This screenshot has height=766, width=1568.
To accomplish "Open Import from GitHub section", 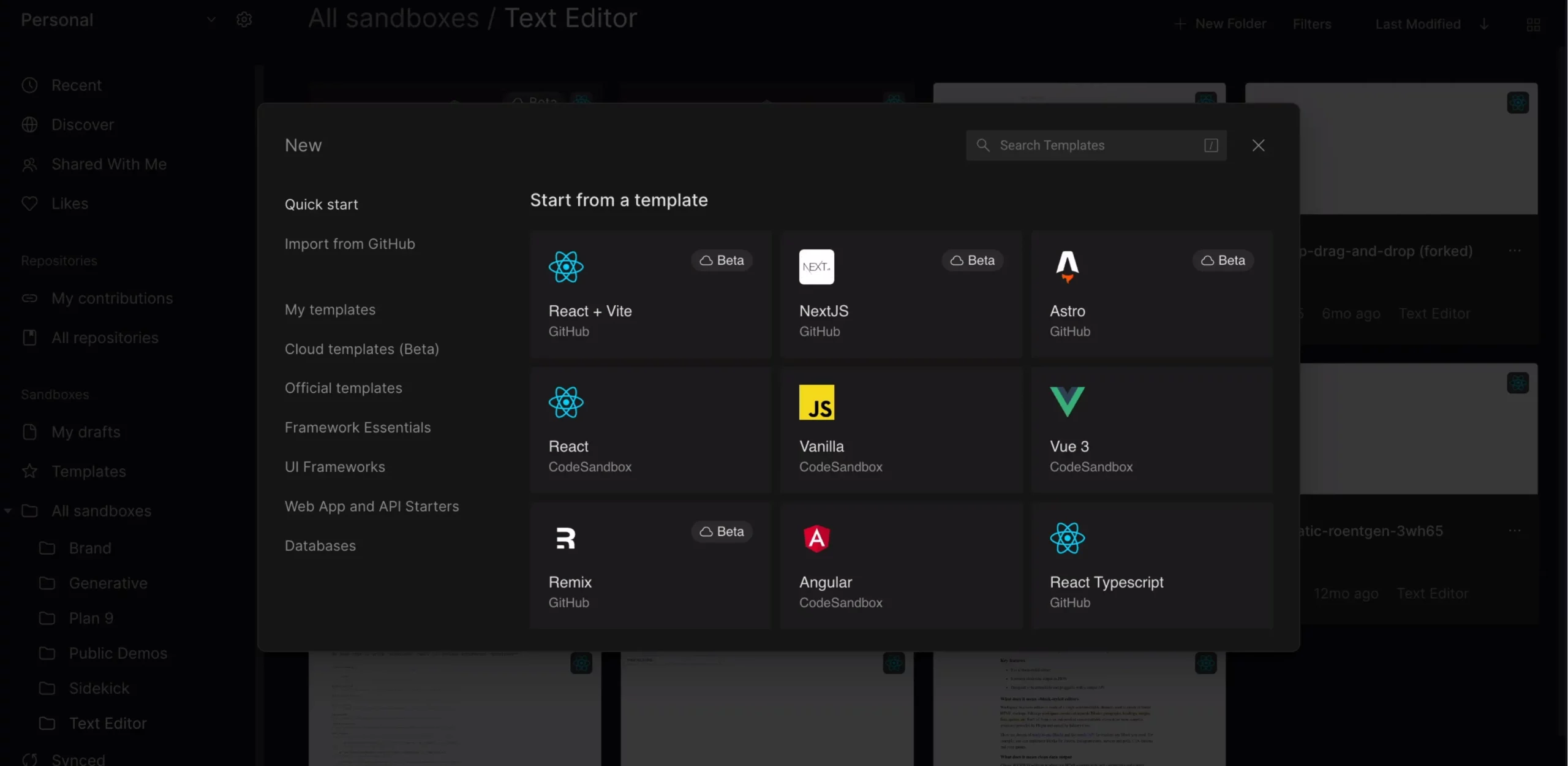I will [350, 244].
